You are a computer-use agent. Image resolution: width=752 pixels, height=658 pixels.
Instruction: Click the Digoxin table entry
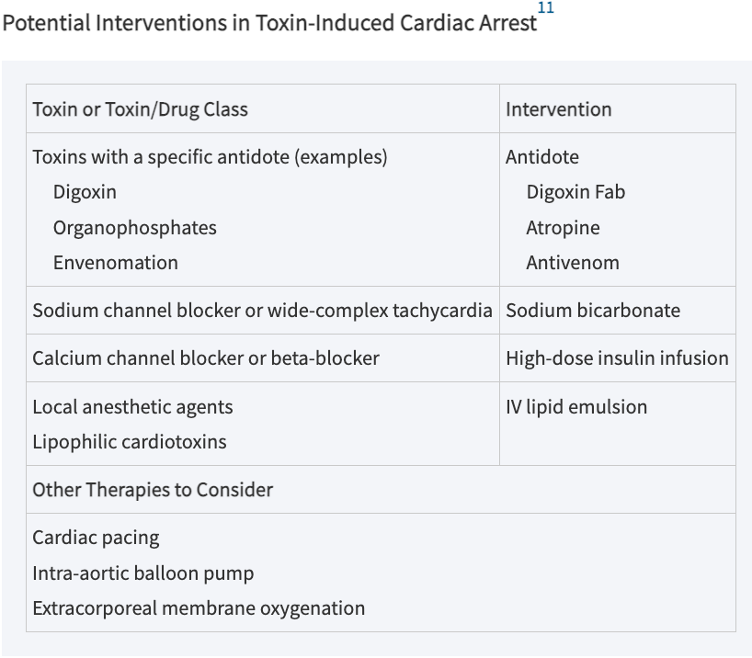[x=85, y=192]
